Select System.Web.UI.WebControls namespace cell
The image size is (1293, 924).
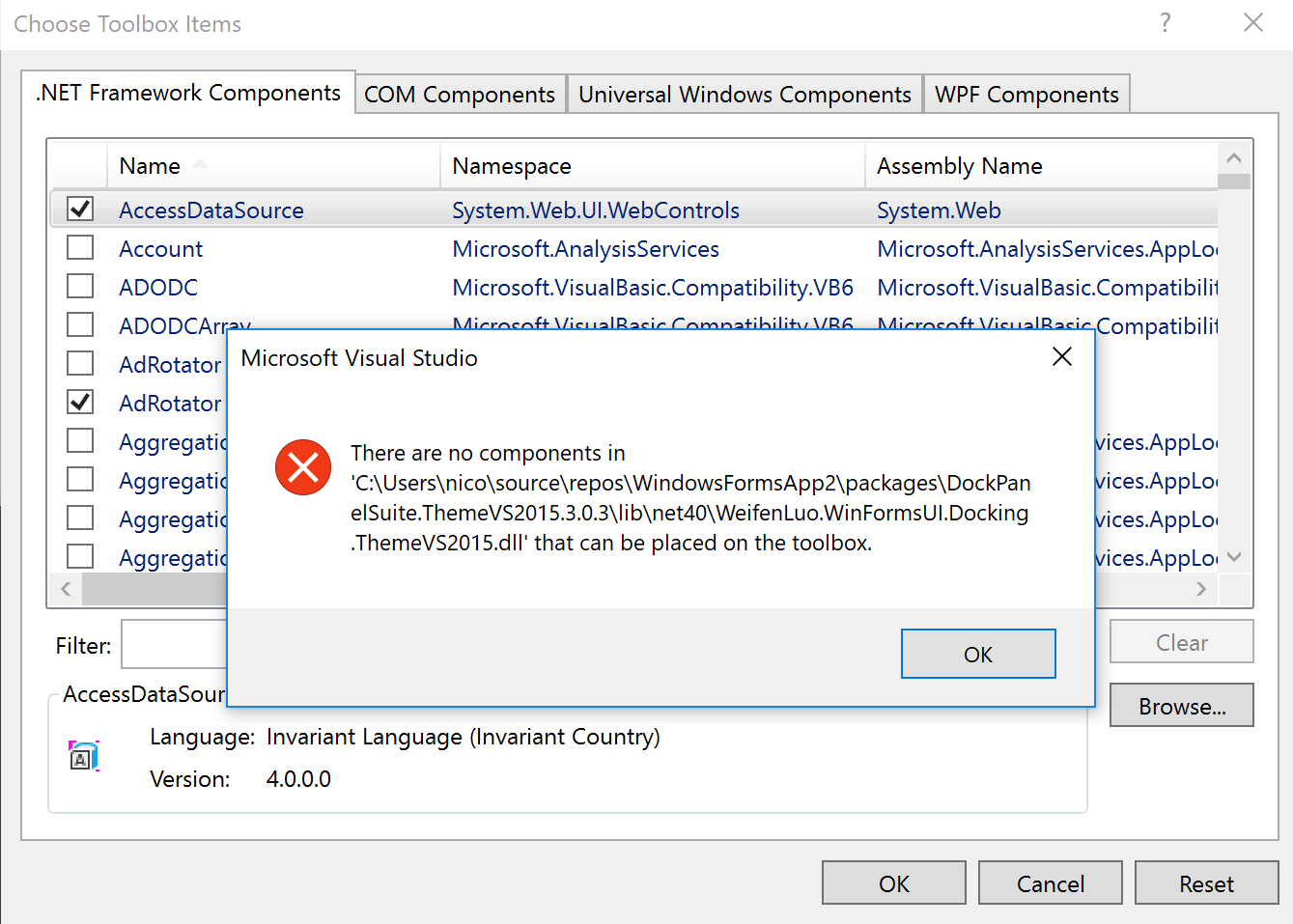click(596, 210)
